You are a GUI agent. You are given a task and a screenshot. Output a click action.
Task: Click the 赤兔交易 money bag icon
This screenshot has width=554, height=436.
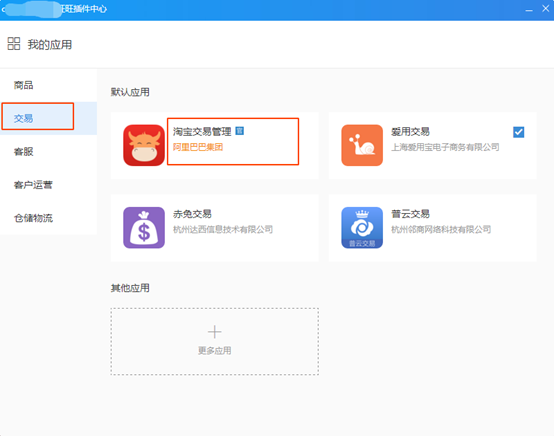click(x=144, y=228)
